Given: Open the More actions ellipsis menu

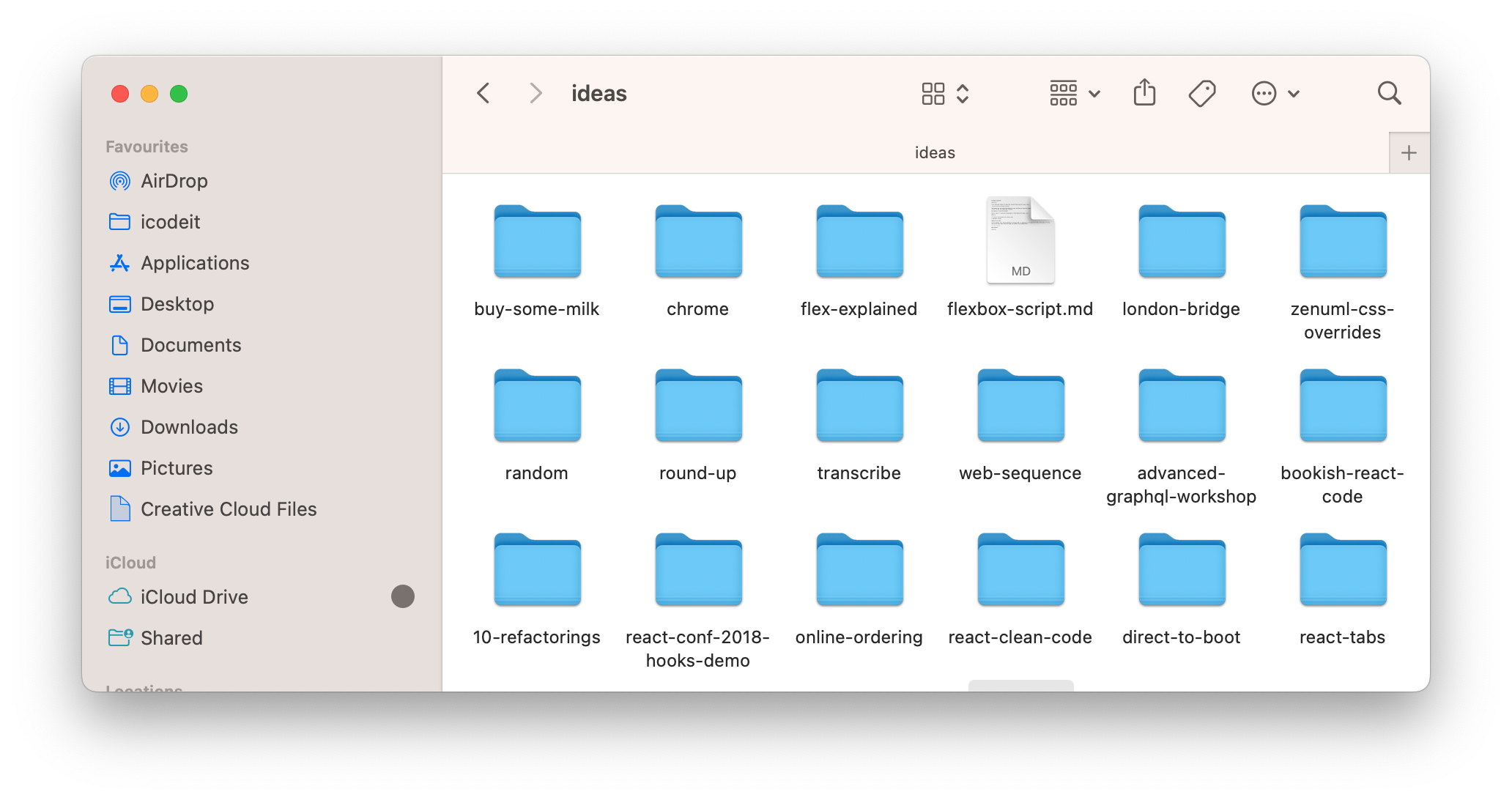Looking at the screenshot, I should pyautogui.click(x=1275, y=93).
